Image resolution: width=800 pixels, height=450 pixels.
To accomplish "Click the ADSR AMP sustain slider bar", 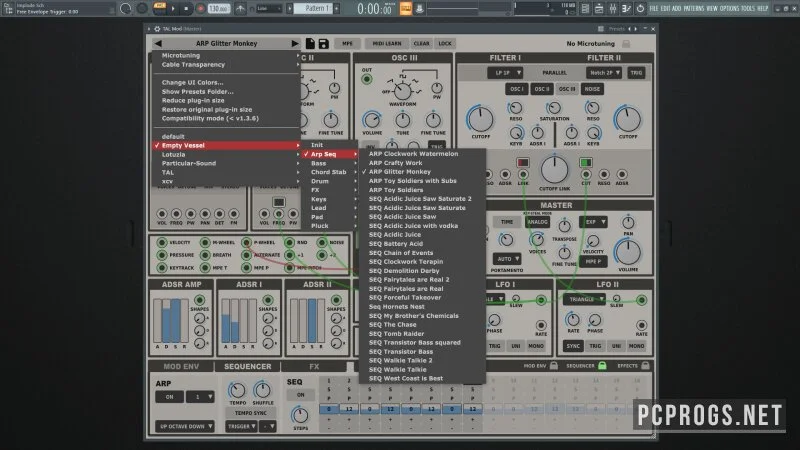I will (176, 321).
